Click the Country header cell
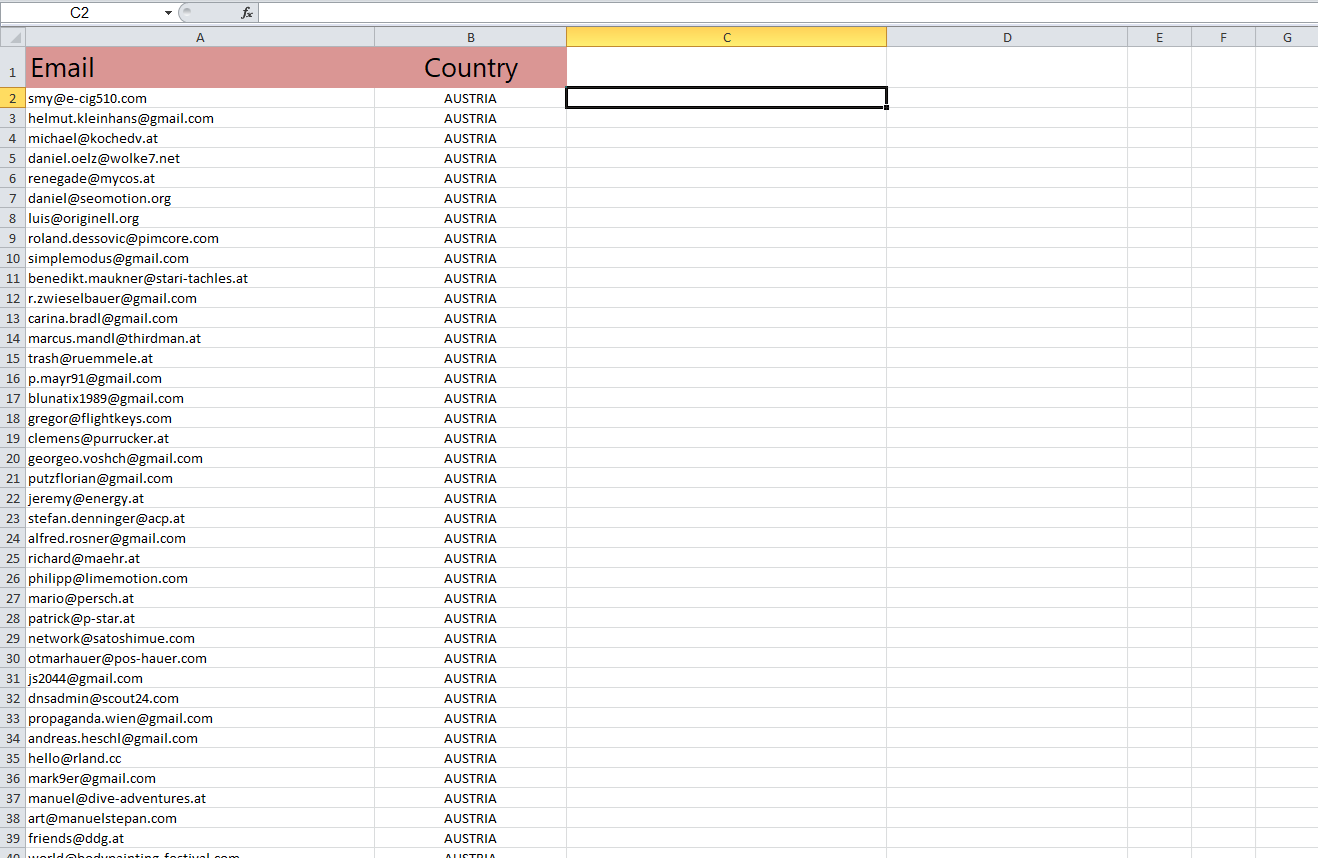 [x=470, y=67]
